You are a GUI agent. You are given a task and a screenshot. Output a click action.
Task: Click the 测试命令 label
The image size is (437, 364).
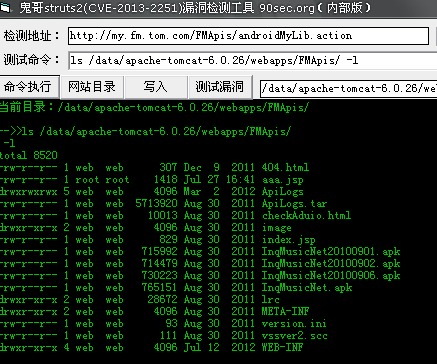(31, 60)
